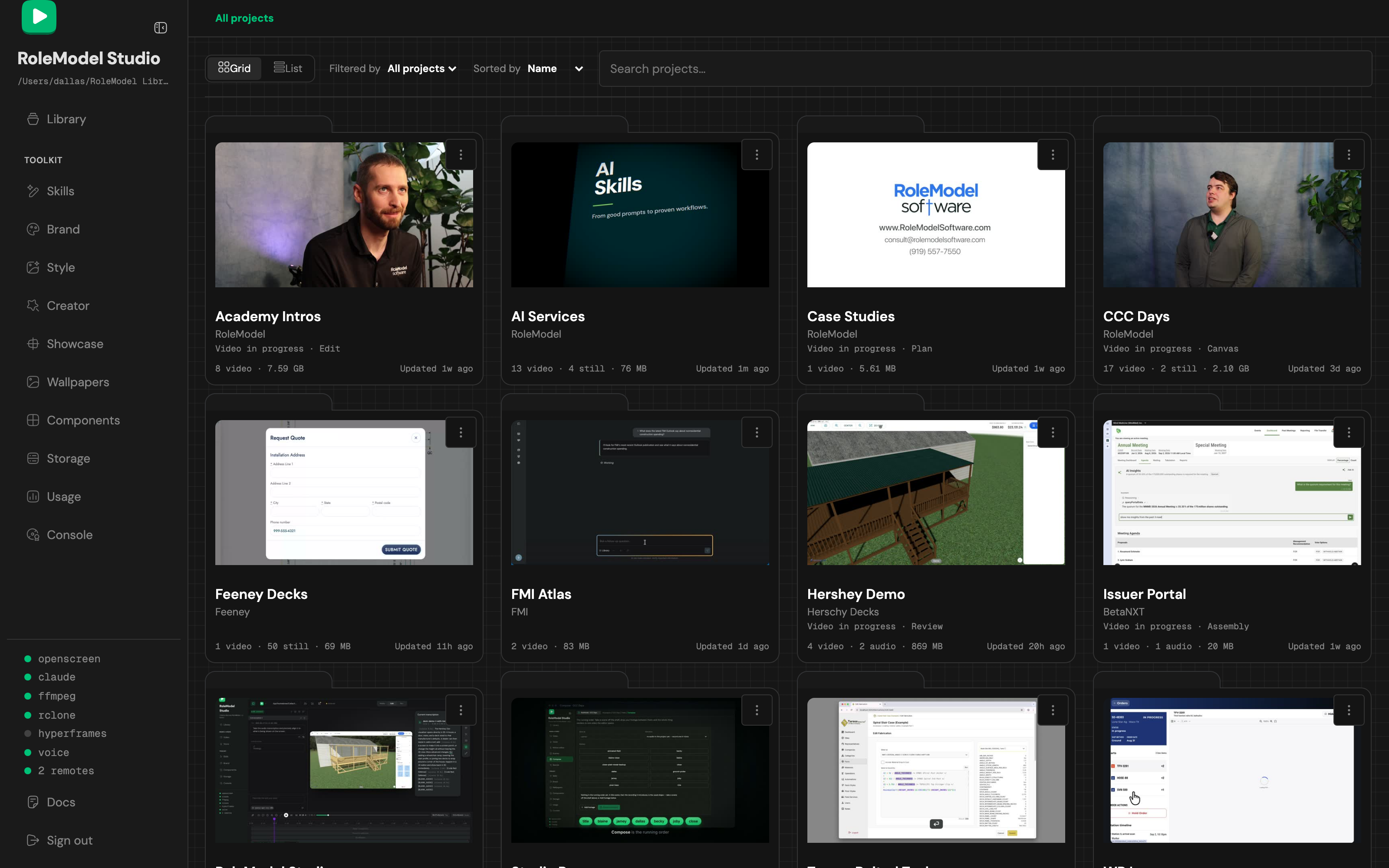Screen dimensions: 1389x868
Task: Open the Issuer Portal card options menu
Action: [x=1349, y=432]
